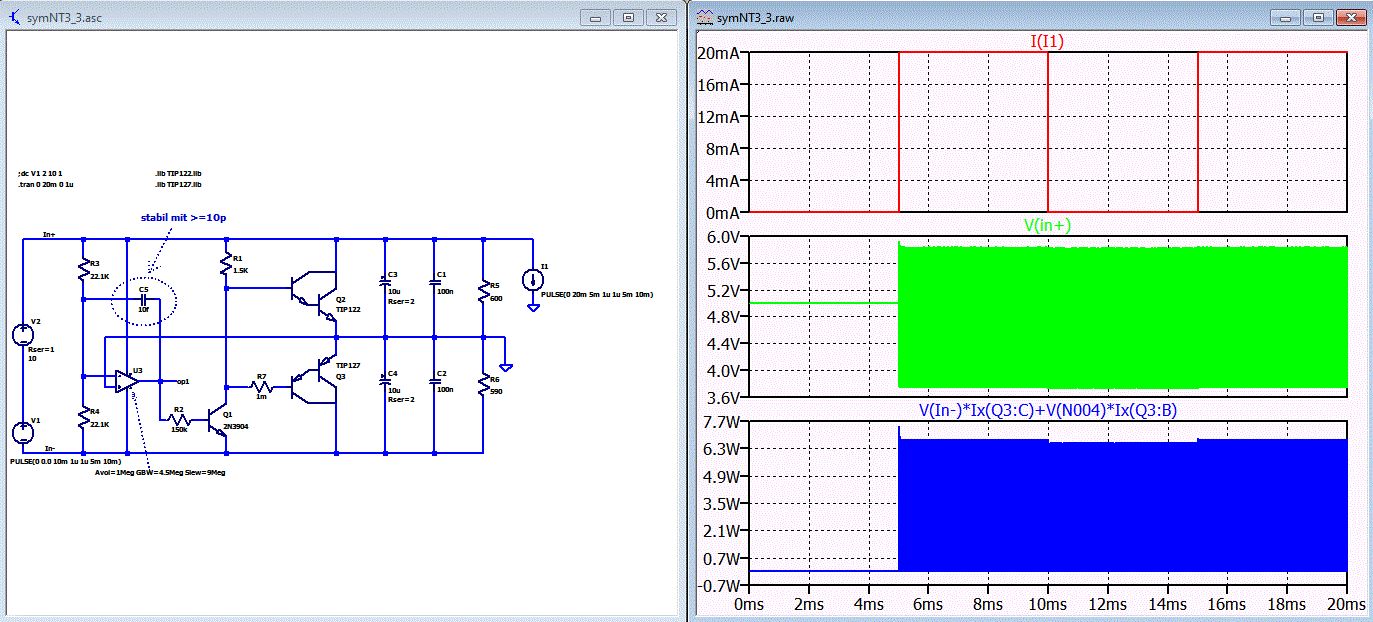
Task: Select the C5 10f capacitor
Action: (x=144, y=299)
